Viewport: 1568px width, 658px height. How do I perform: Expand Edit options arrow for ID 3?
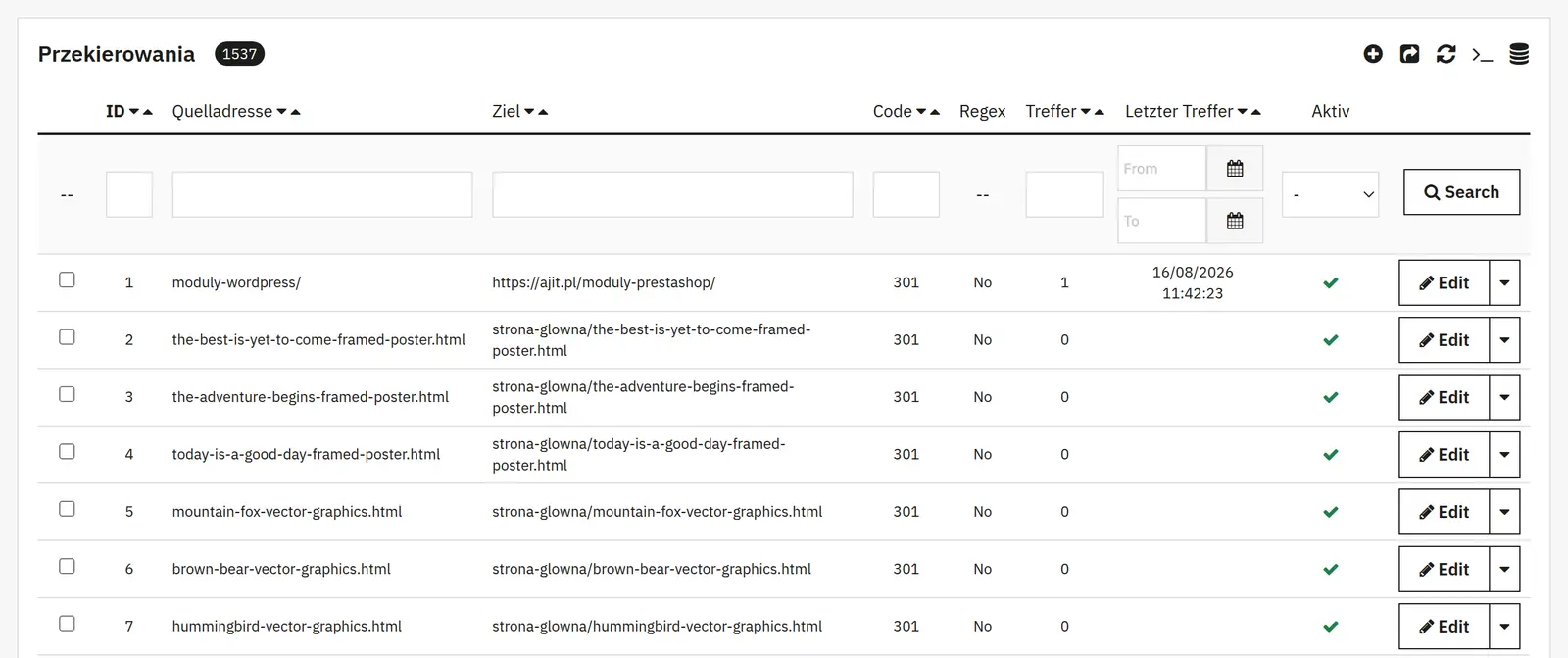[x=1504, y=397]
